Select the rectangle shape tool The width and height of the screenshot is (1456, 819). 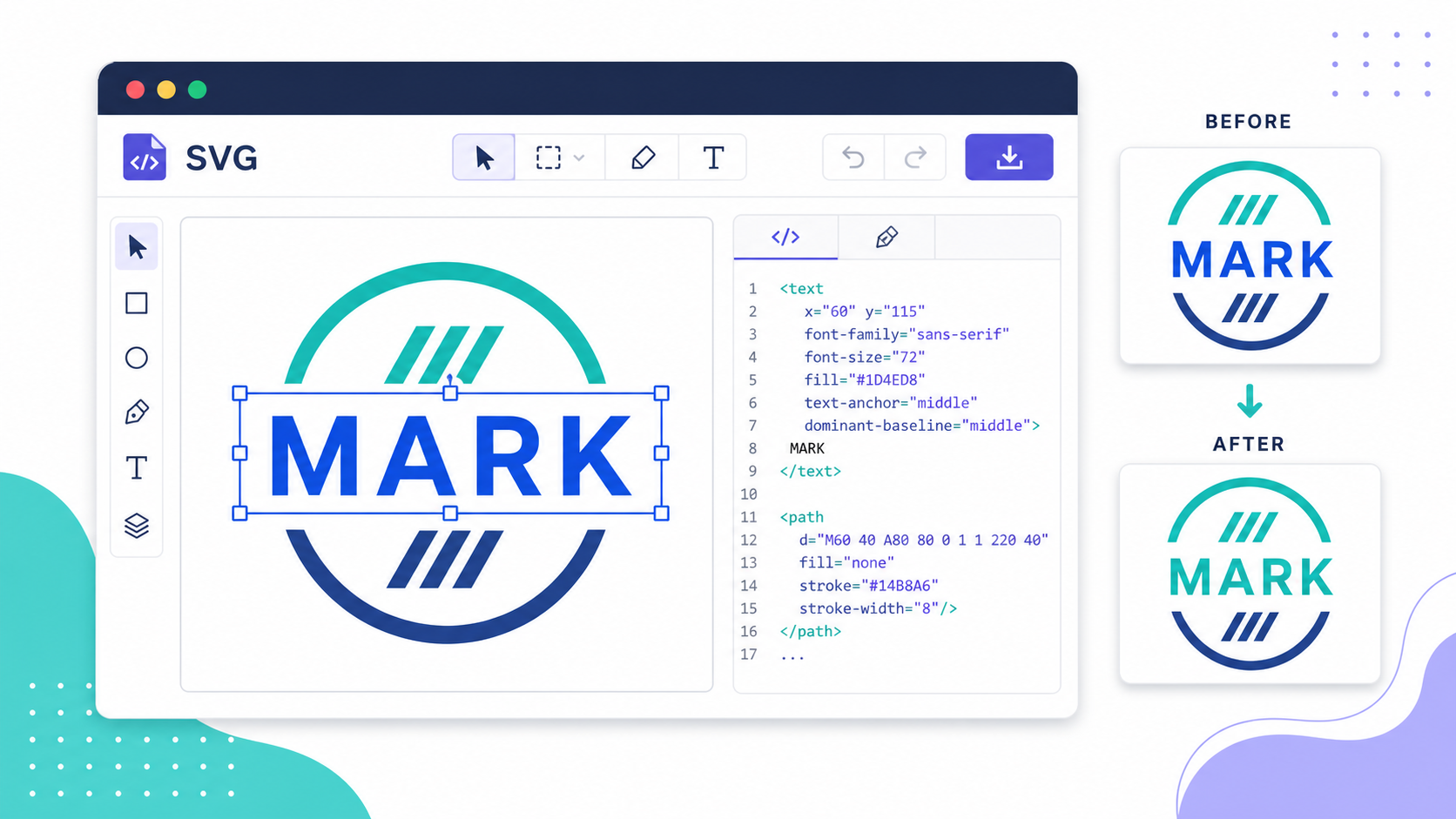coord(137,303)
